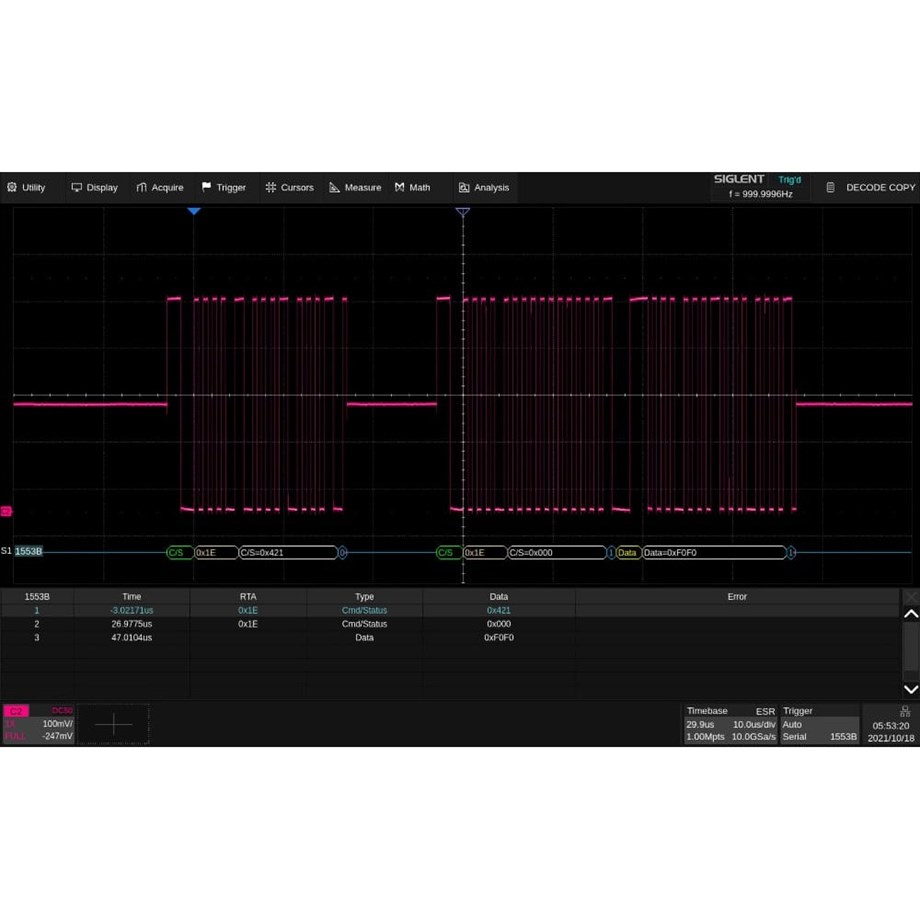Click the Acquire waveform icon
920x920 pixels.
(142, 188)
